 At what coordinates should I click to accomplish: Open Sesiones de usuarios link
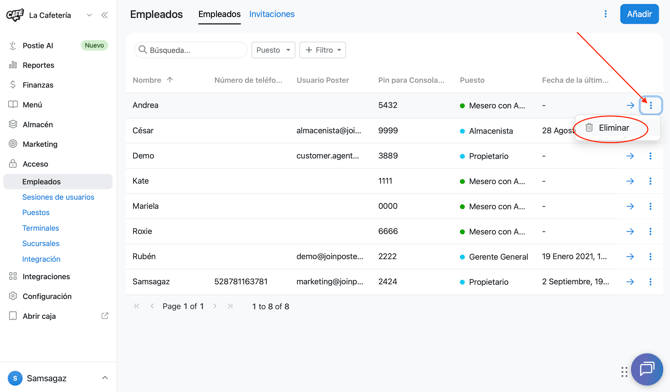pyautogui.click(x=58, y=197)
